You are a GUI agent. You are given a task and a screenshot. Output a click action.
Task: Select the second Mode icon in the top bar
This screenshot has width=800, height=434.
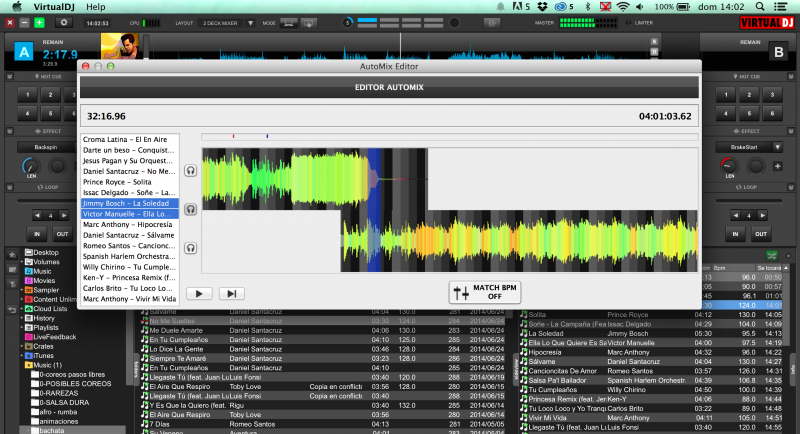coord(308,23)
